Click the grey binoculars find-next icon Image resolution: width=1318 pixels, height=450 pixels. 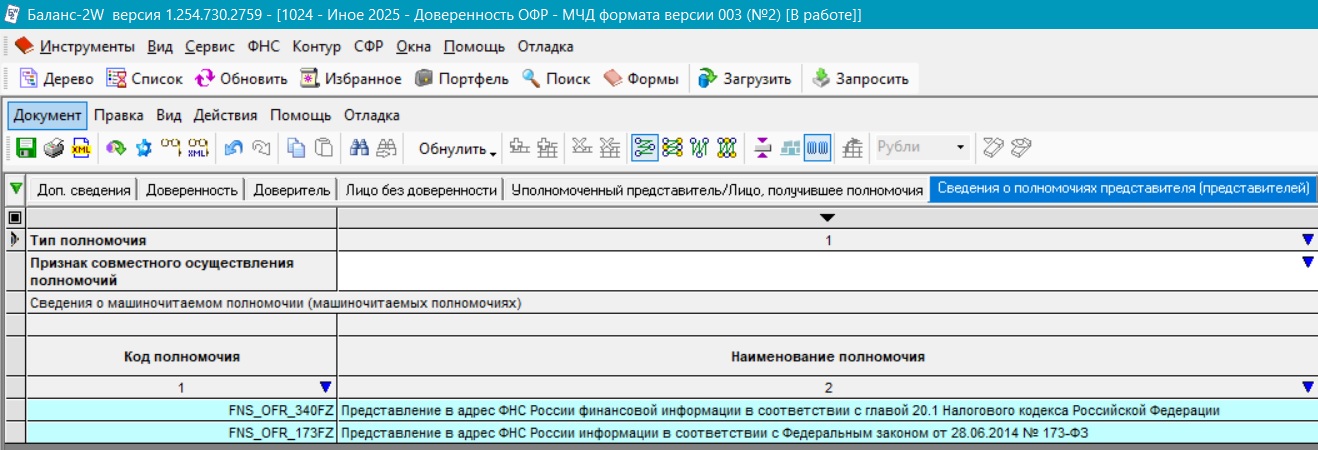point(386,148)
